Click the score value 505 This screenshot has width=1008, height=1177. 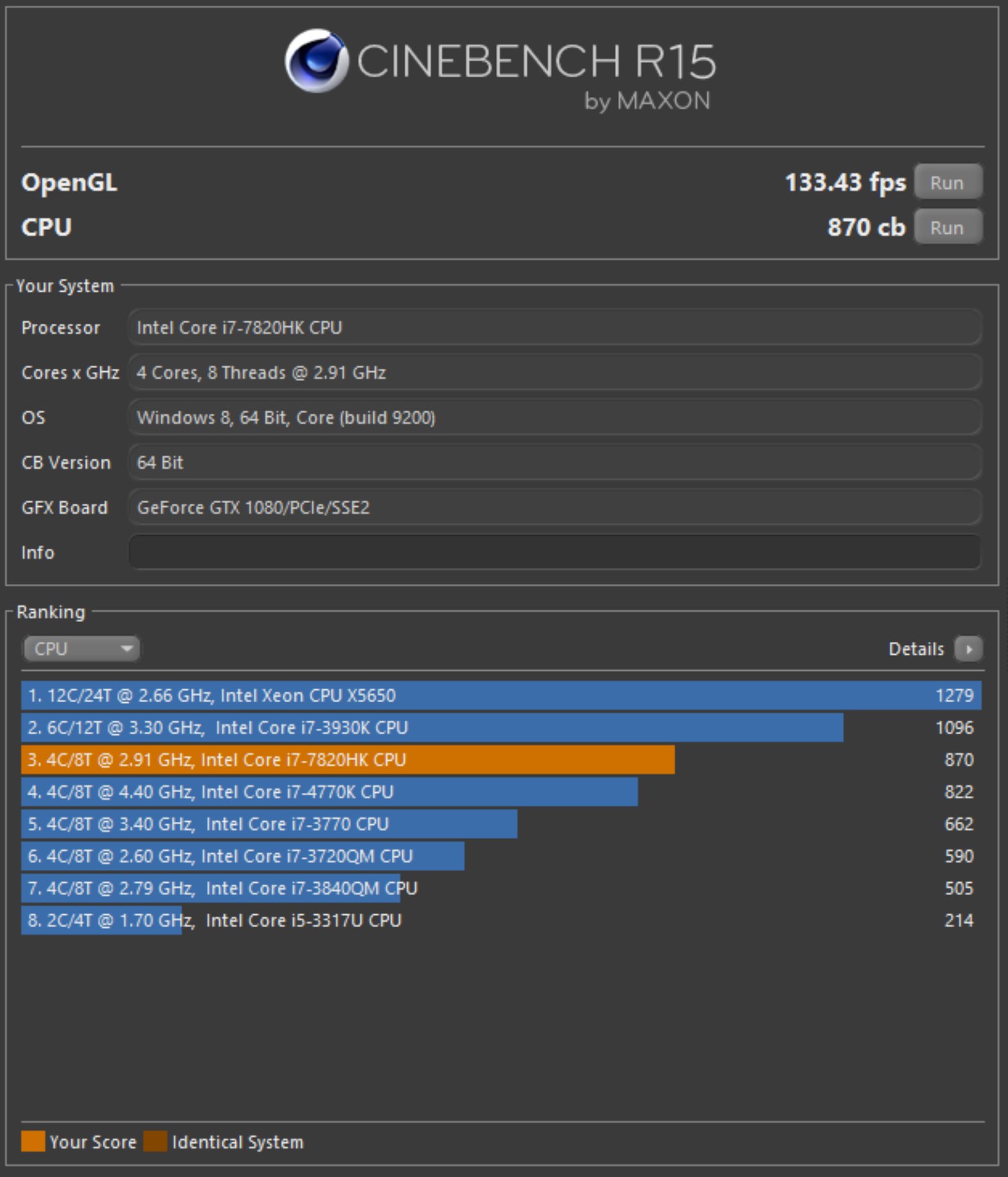point(959,889)
